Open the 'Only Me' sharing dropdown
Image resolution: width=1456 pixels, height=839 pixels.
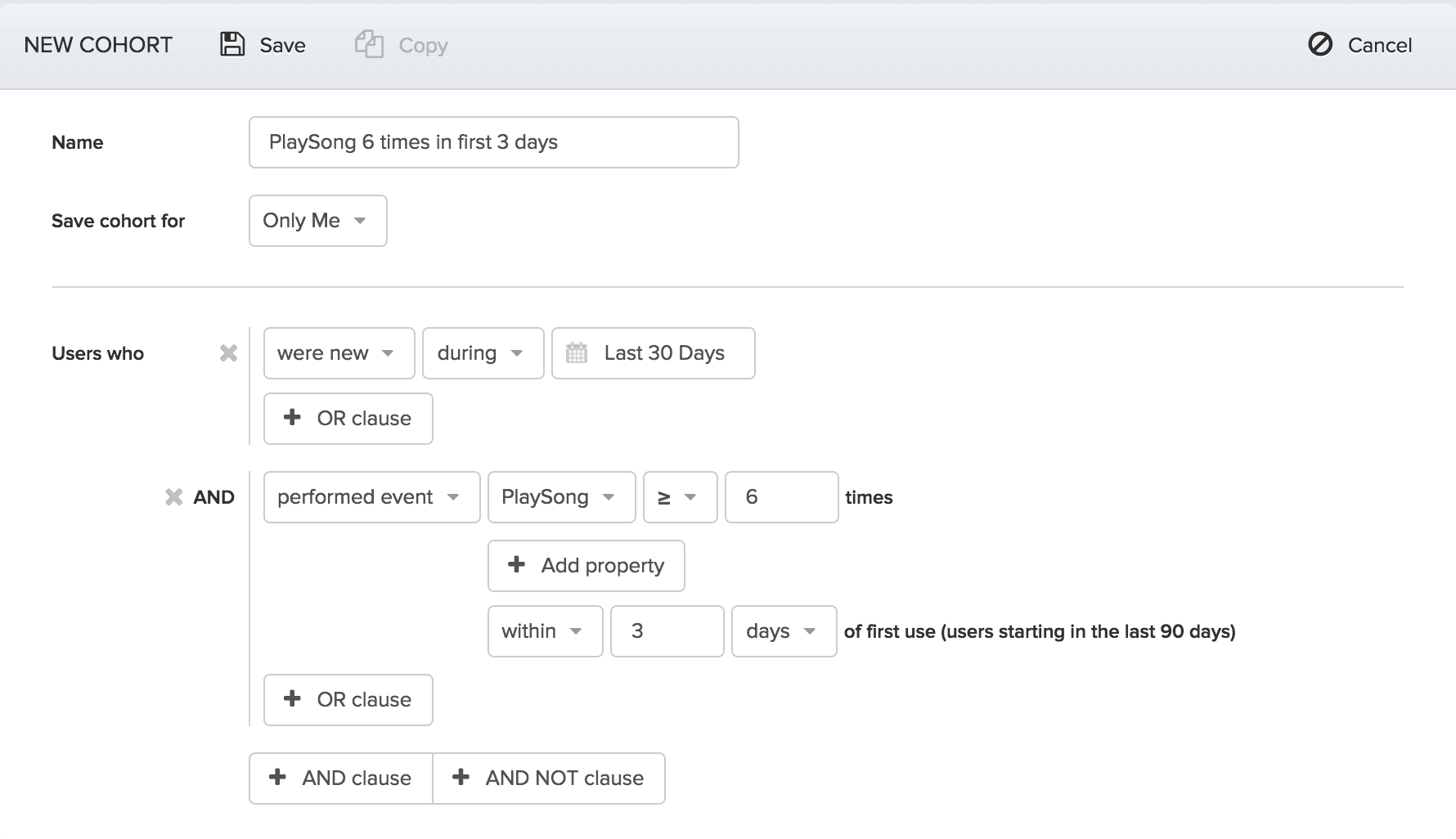(x=317, y=221)
